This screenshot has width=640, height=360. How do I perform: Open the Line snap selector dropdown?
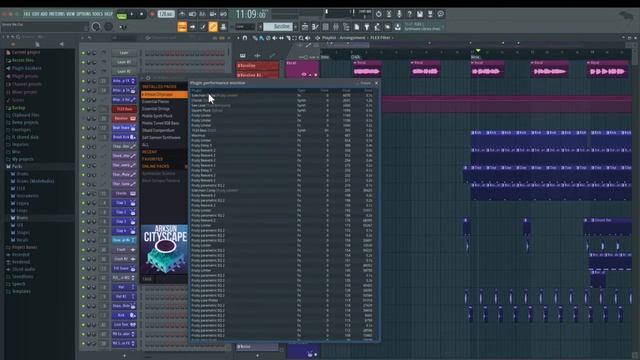[245, 27]
